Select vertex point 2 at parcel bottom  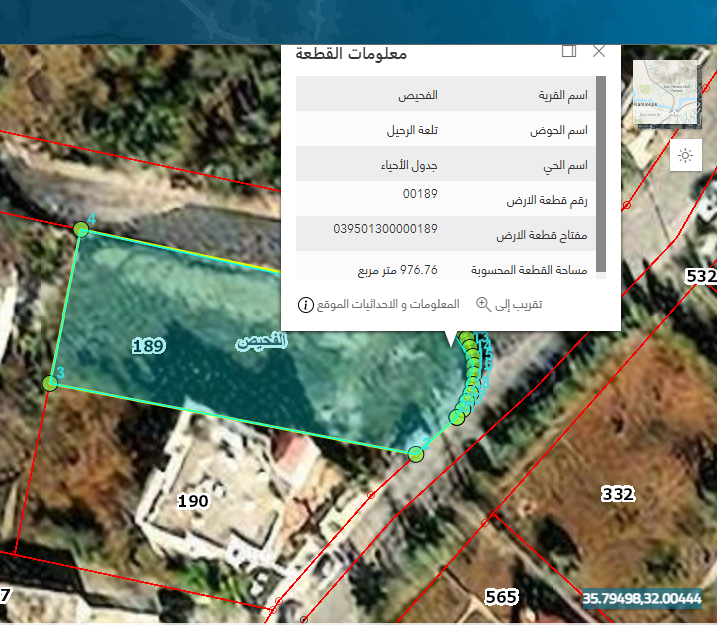click(x=416, y=454)
